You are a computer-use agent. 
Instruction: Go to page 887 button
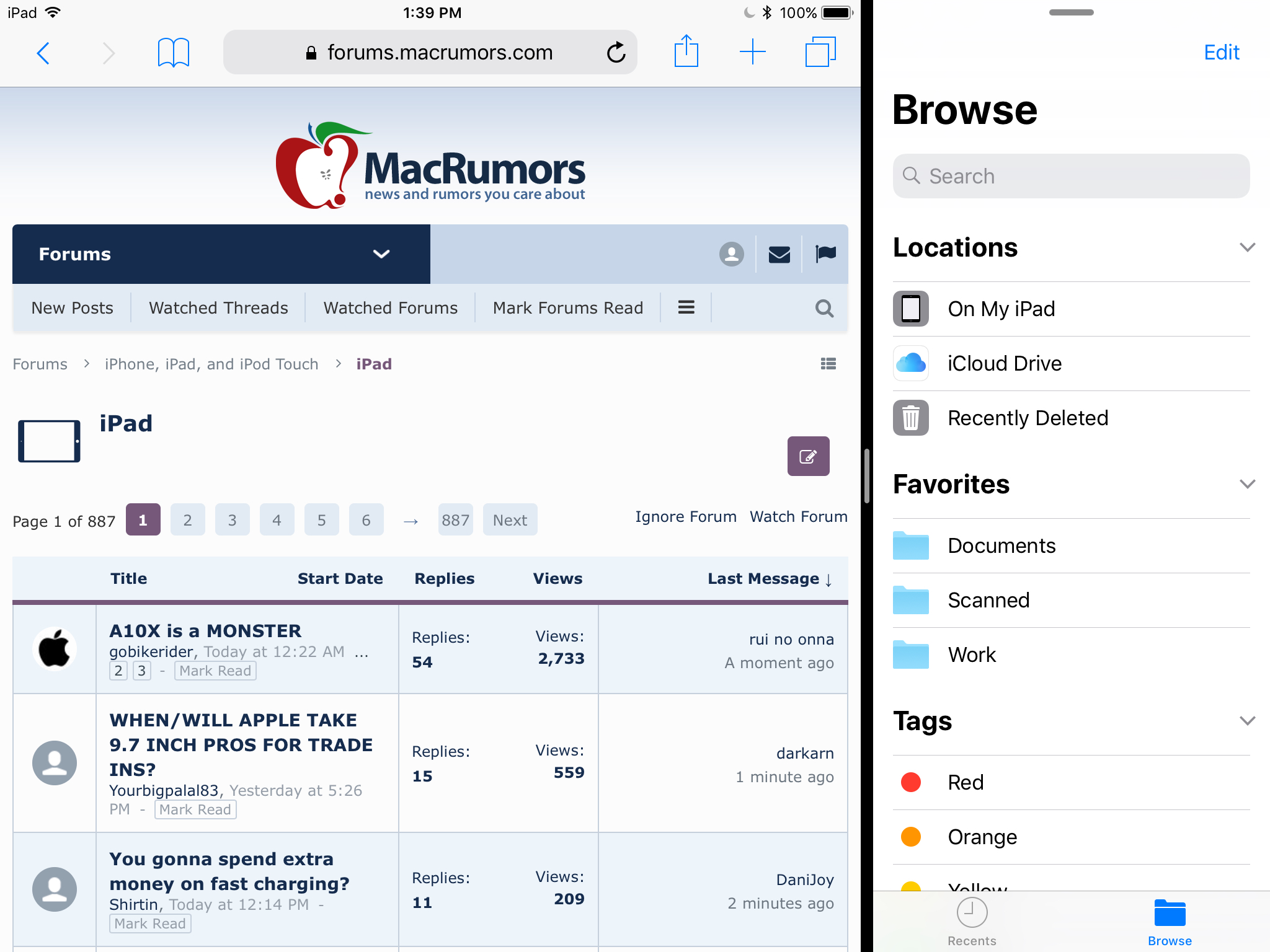point(455,520)
